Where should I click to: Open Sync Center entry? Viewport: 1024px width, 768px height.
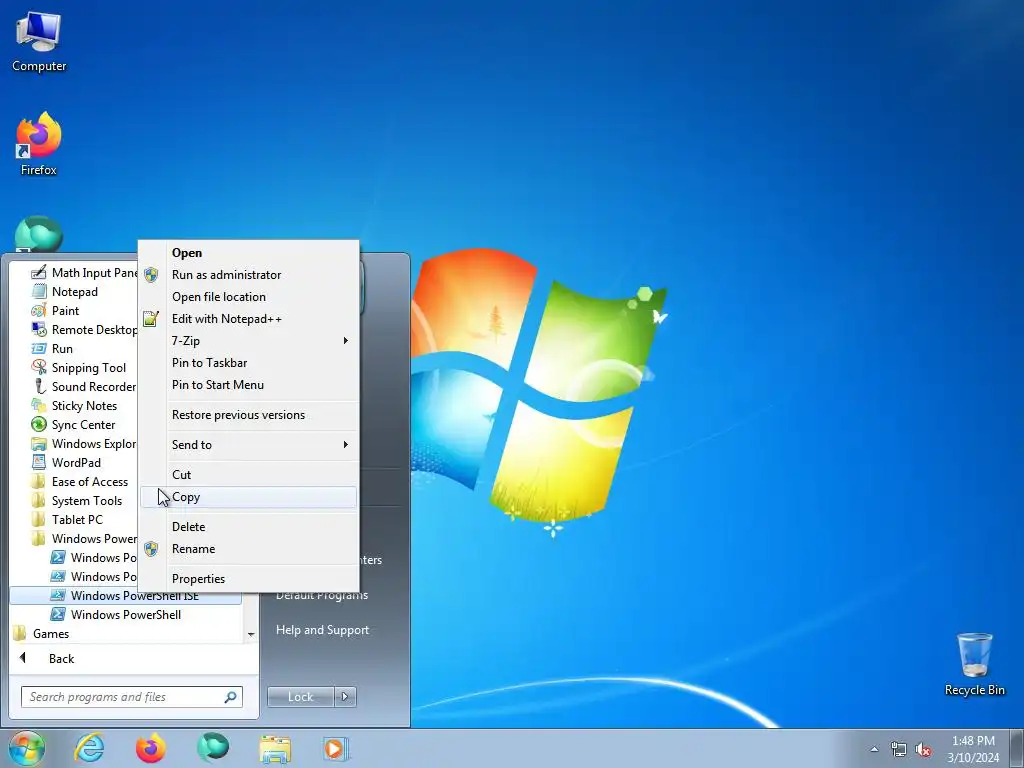click(83, 424)
